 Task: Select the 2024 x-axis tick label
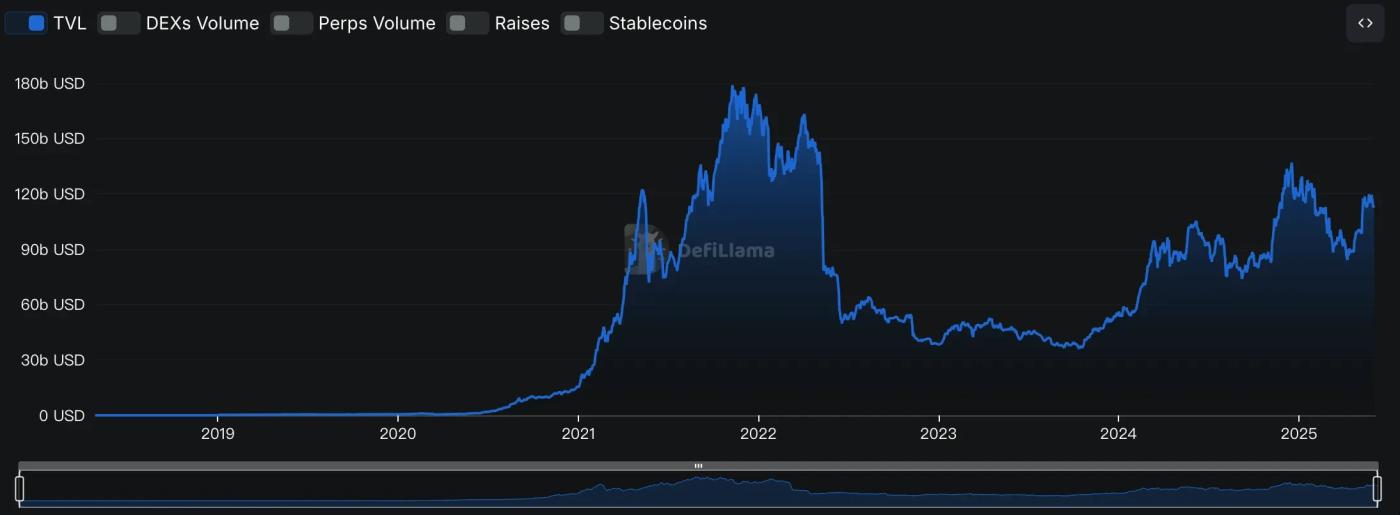click(1118, 434)
